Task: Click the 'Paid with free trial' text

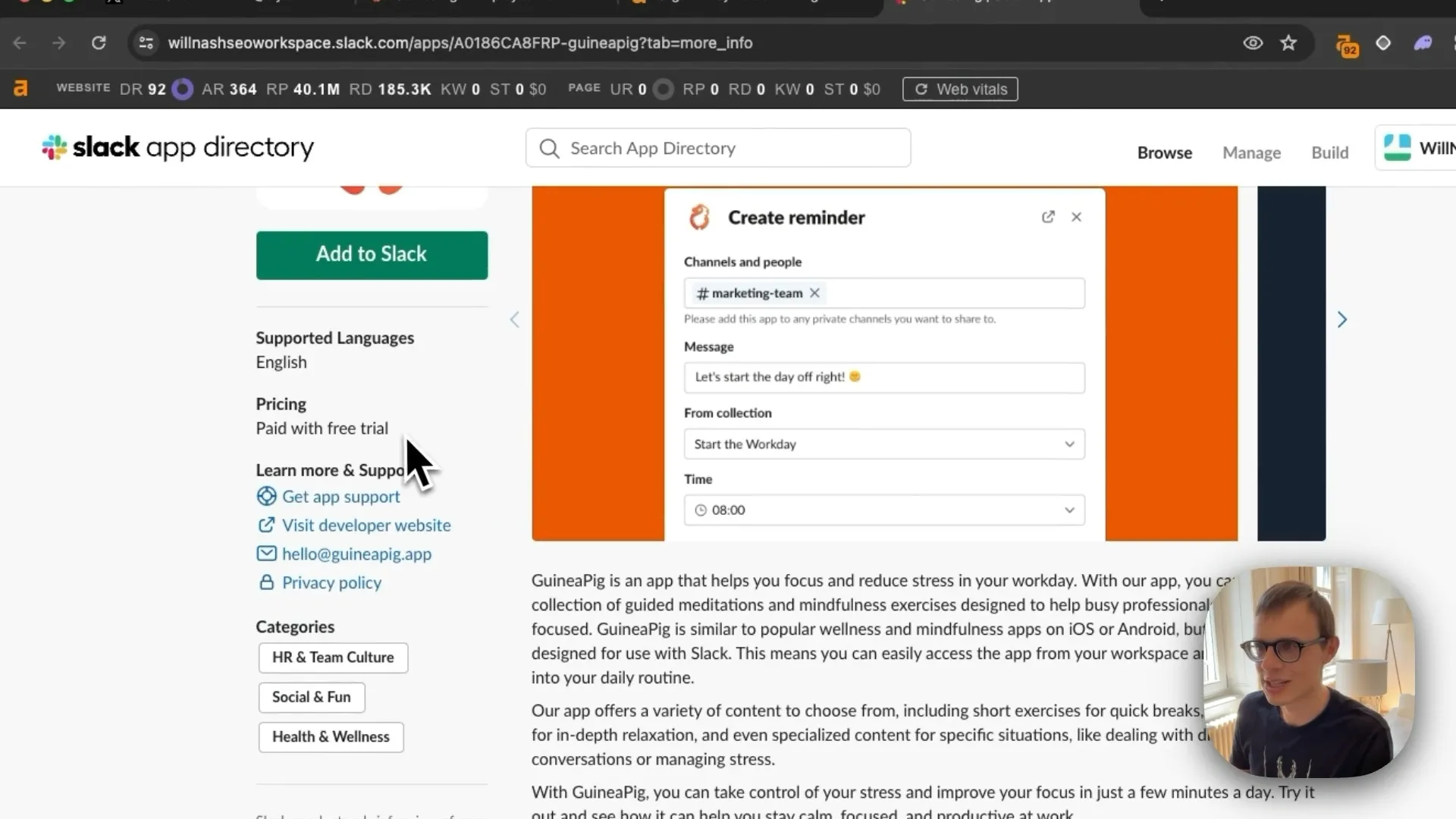Action: pos(322,428)
